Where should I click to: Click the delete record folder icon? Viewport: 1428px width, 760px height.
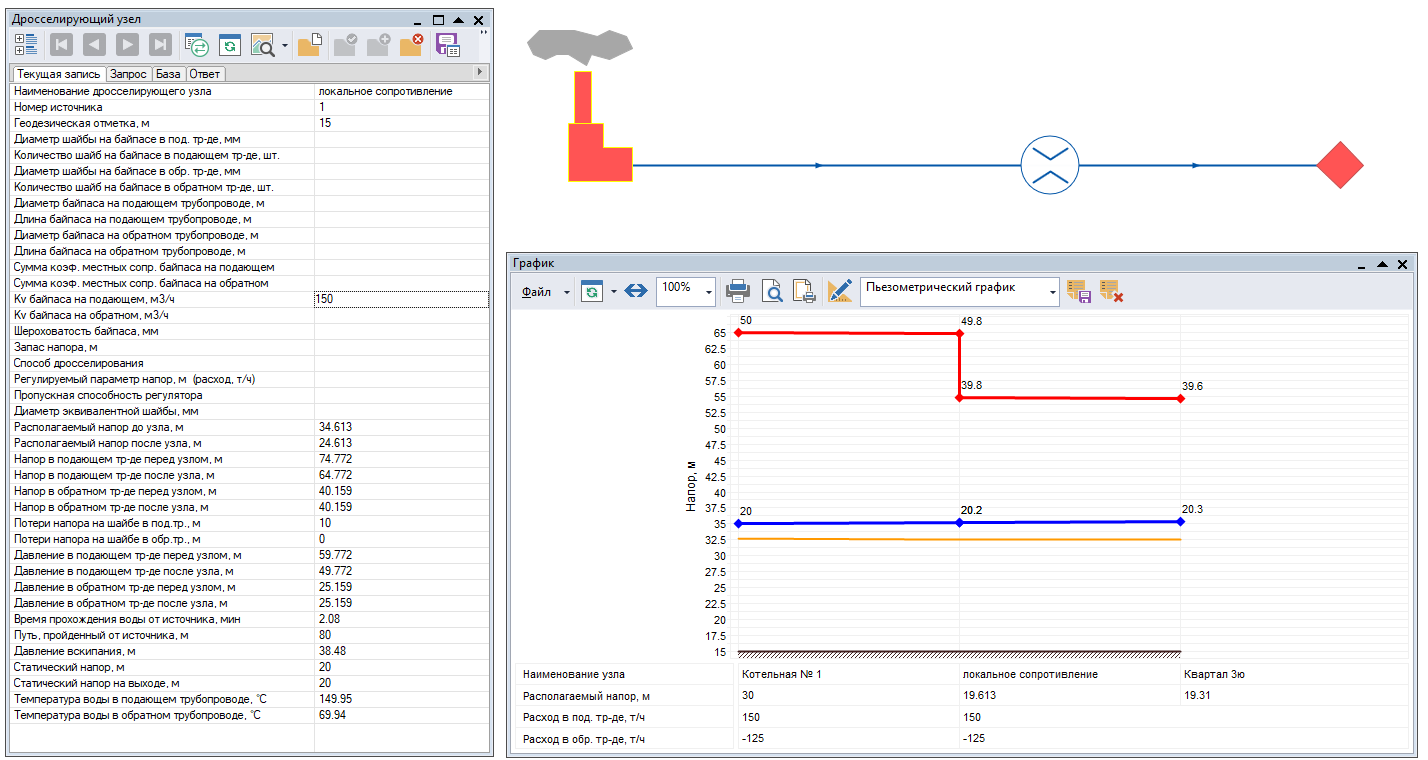(411, 44)
